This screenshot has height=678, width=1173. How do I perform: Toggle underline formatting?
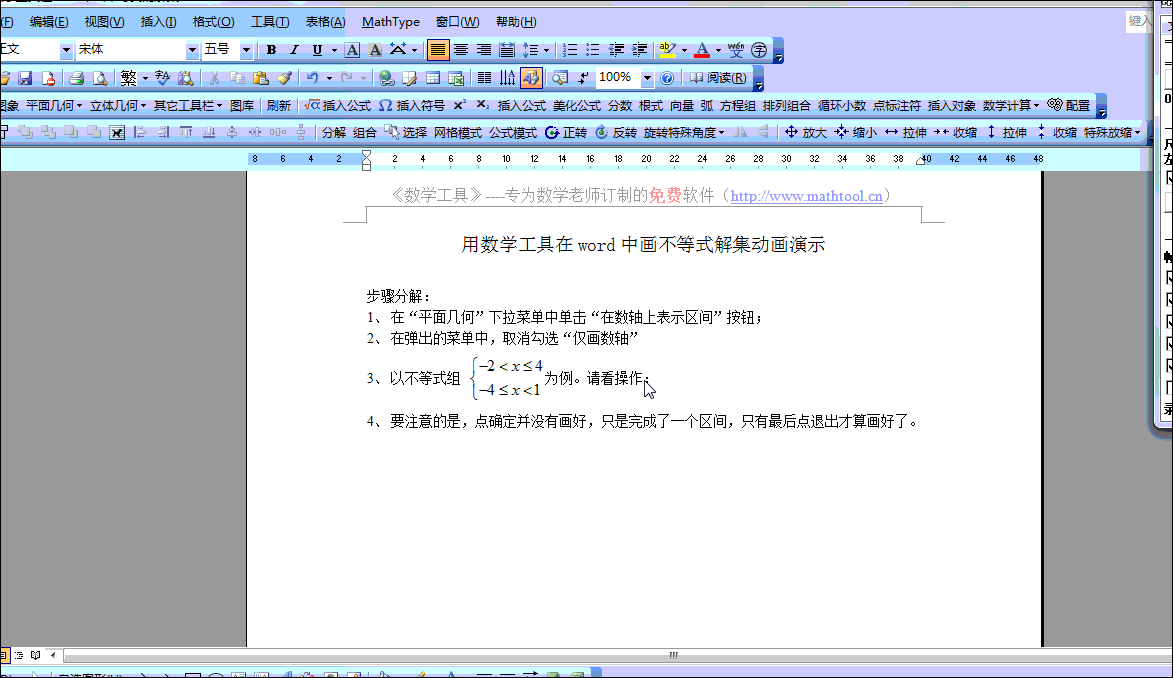tap(317, 50)
